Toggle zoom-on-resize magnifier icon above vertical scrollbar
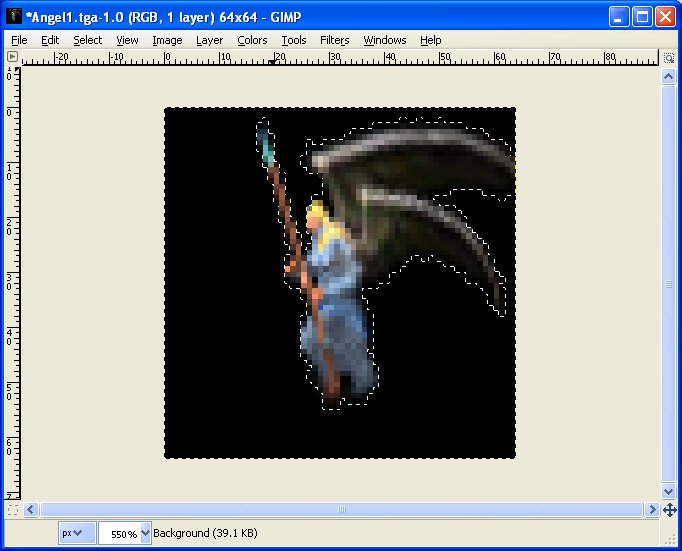Image resolution: width=682 pixels, height=551 pixels. 669,57
